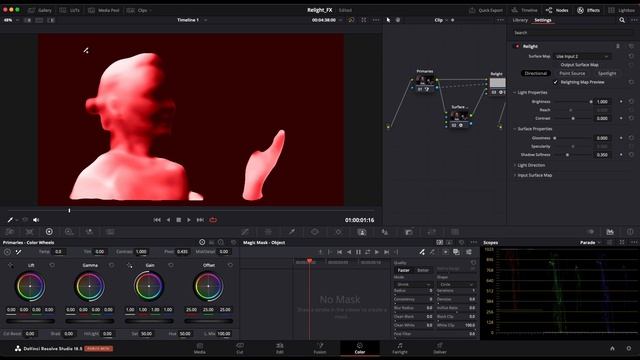This screenshot has width=640, height=360.
Task: Toggle the Relight effect enable dot
Action: [x=517, y=46]
